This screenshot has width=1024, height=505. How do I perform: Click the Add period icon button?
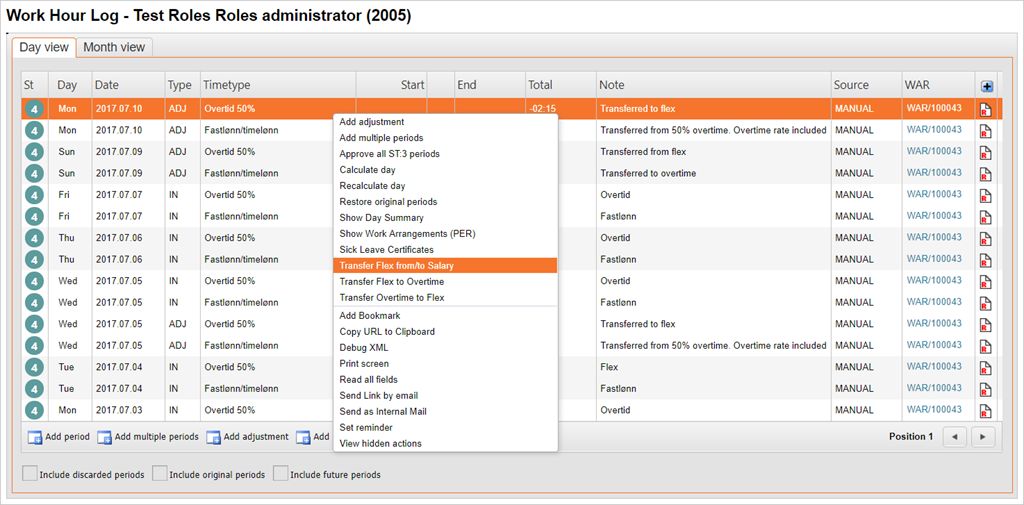click(35, 437)
